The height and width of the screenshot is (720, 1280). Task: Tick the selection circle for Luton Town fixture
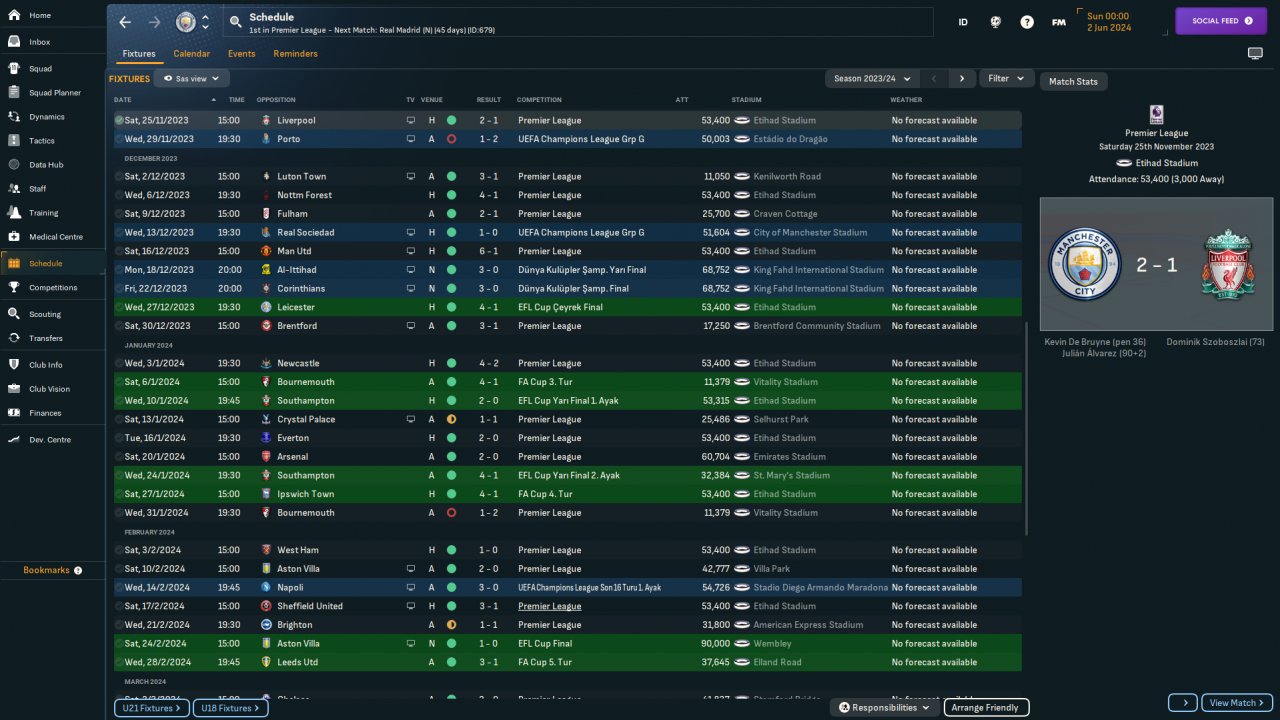coord(119,176)
